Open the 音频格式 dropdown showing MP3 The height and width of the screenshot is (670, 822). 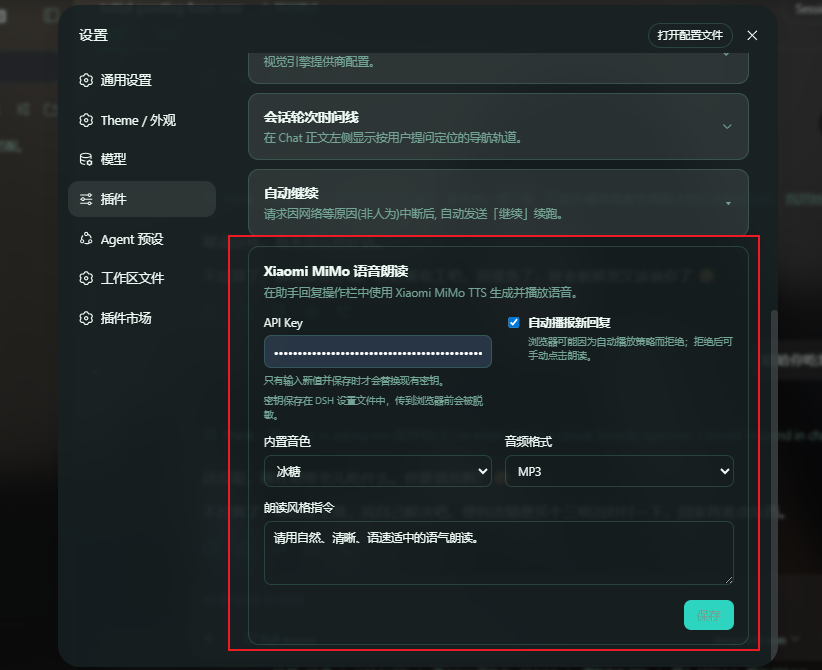[x=619, y=471]
